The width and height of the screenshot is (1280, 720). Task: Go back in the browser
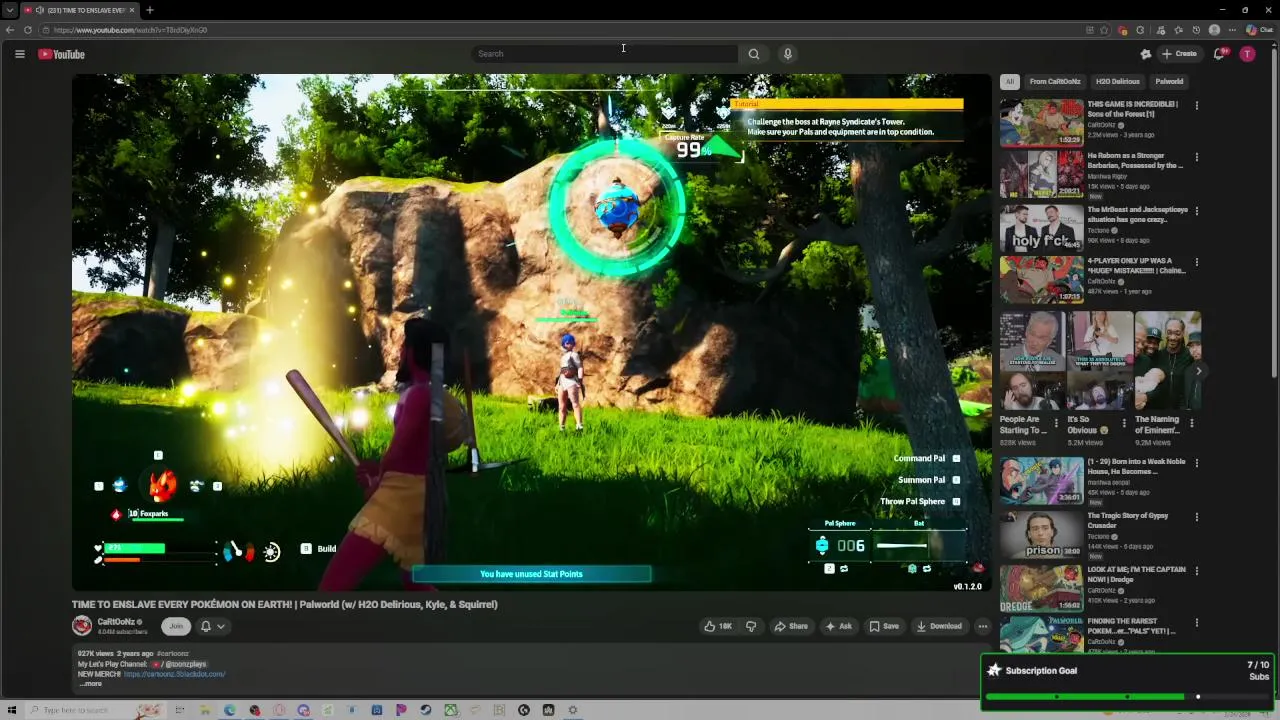[x=10, y=30]
